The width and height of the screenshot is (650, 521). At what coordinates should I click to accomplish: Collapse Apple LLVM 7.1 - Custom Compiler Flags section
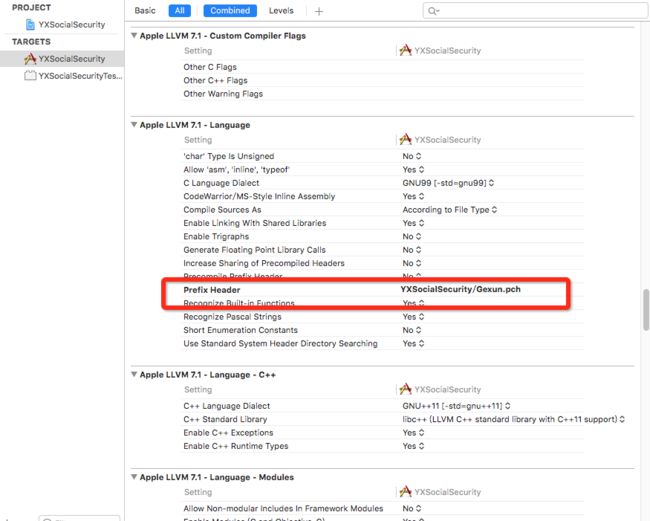tap(134, 36)
